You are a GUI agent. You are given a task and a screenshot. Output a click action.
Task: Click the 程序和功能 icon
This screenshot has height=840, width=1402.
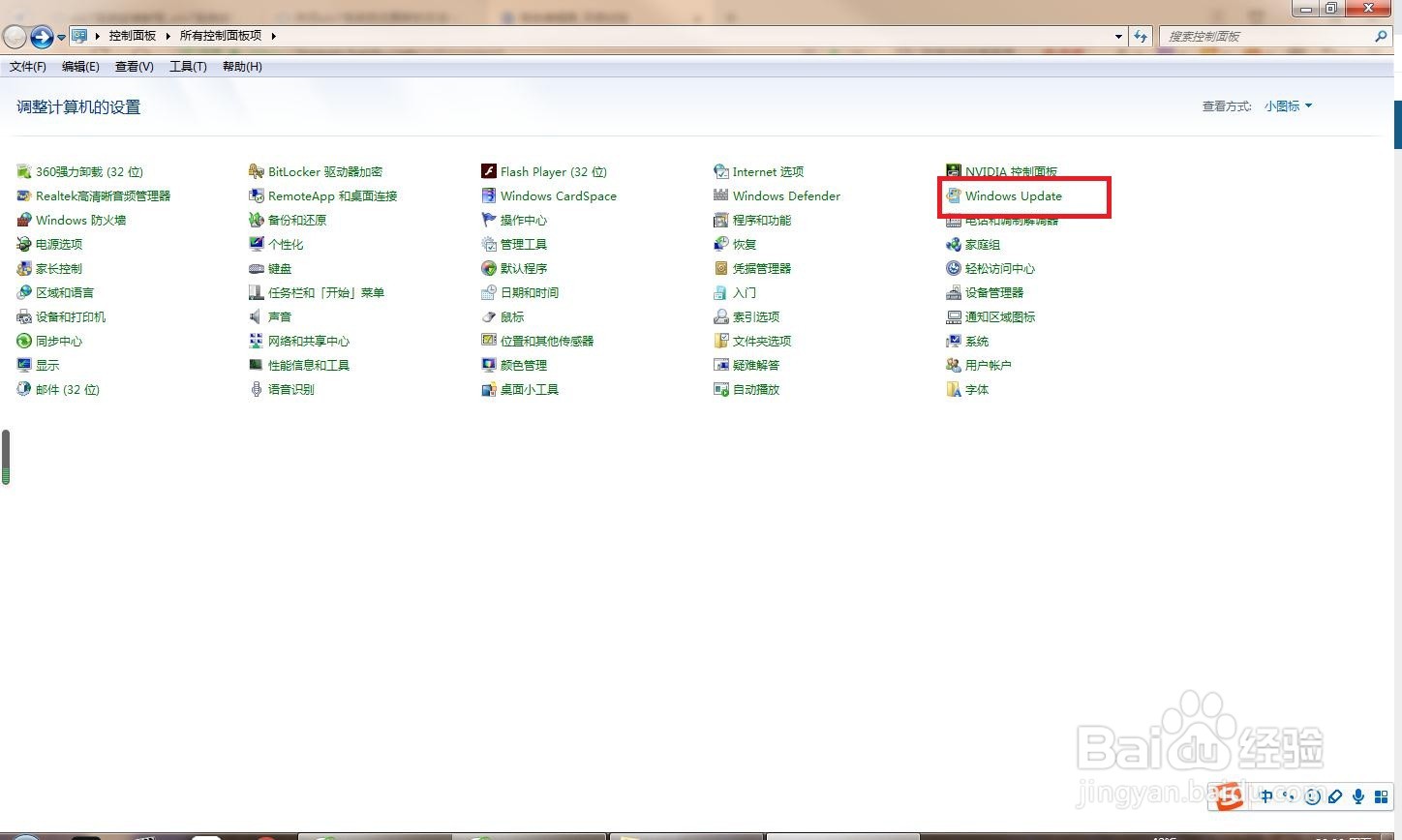[721, 220]
